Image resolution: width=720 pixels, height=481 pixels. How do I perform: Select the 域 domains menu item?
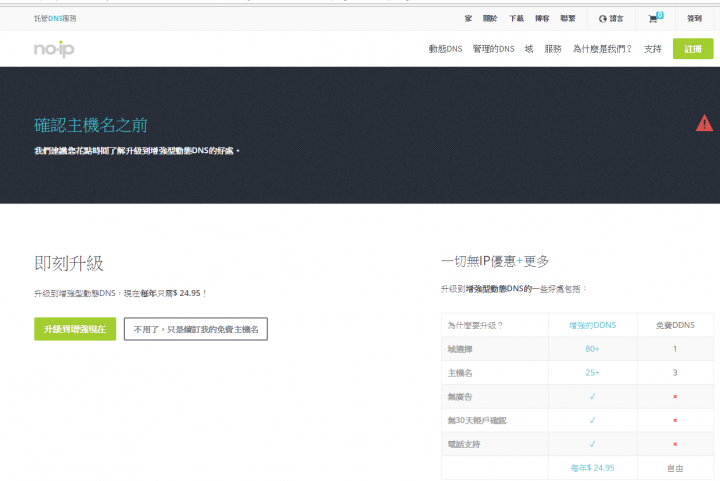pos(529,49)
